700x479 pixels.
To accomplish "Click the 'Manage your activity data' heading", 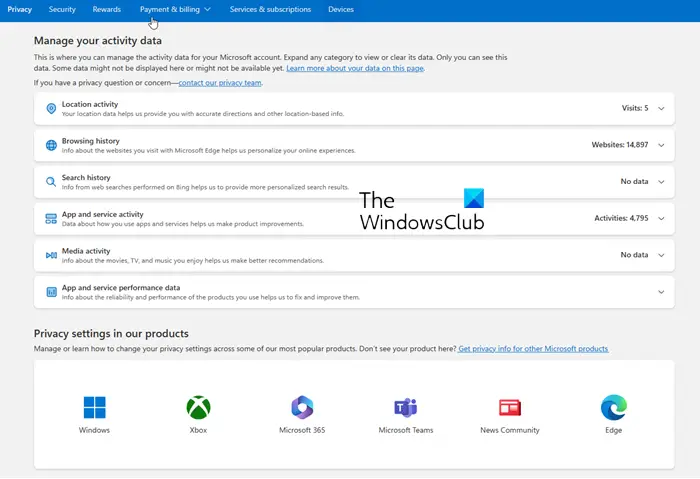I will [98, 41].
